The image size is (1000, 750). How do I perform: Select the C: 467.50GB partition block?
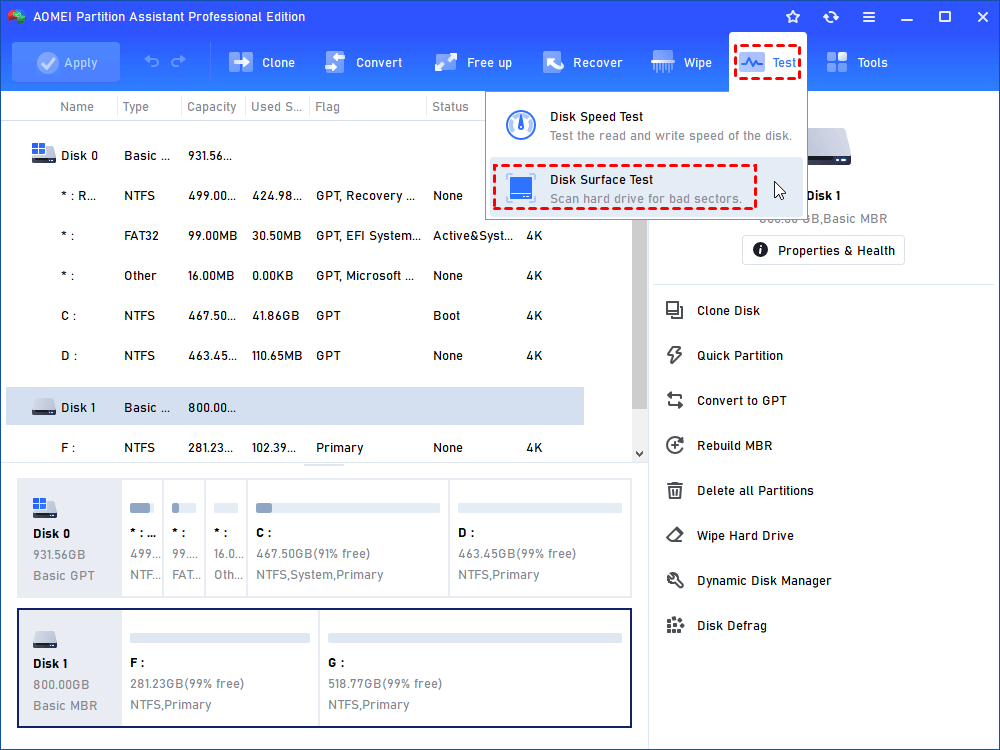click(348, 538)
